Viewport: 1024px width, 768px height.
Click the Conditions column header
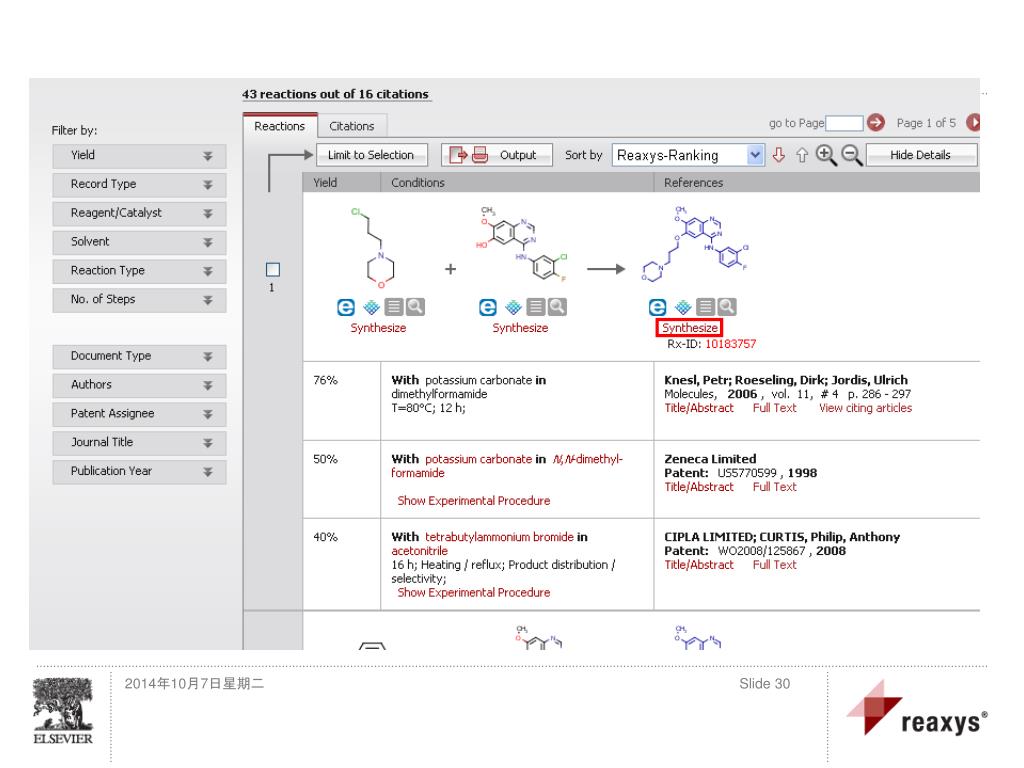517,183
